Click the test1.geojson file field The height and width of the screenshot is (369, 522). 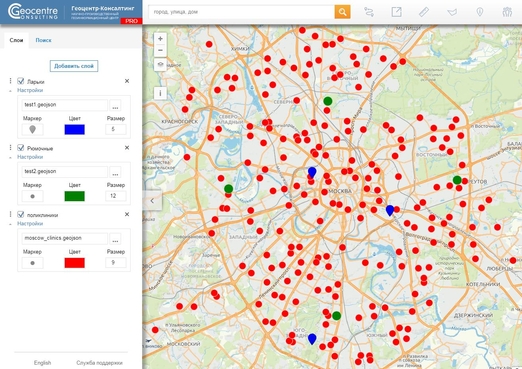(65, 105)
